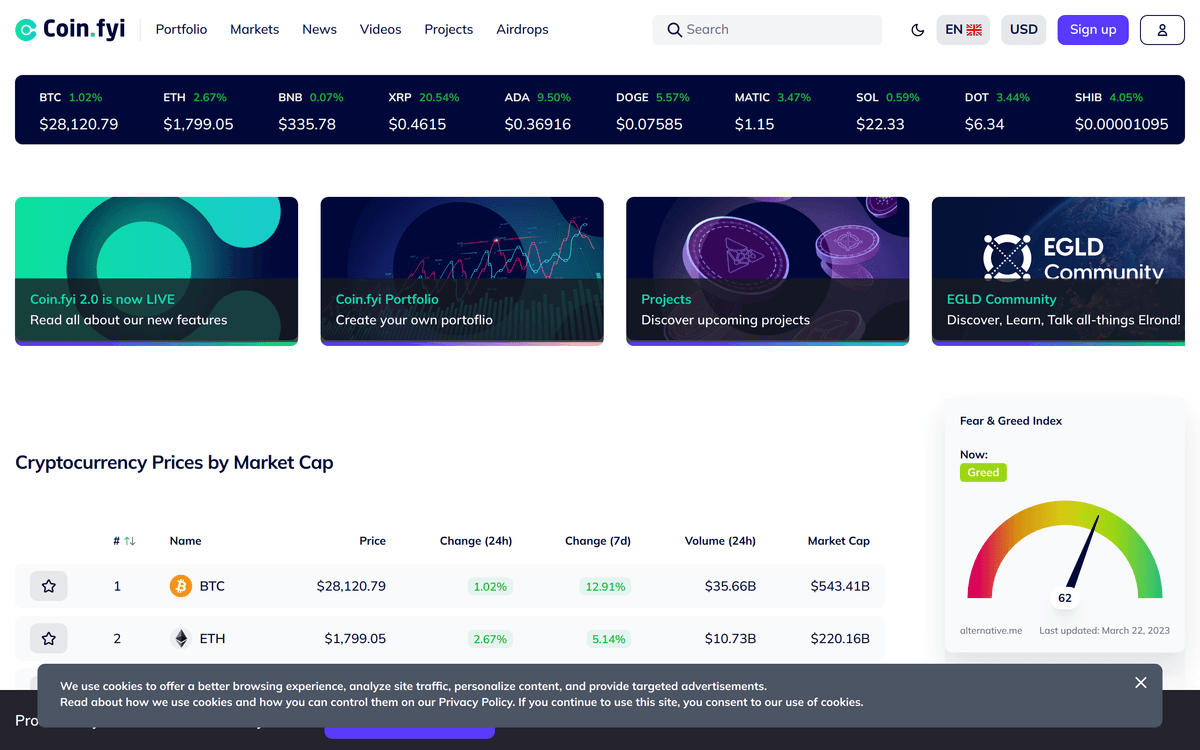Open the Markets menu item
This screenshot has height=750, width=1200.
click(255, 29)
